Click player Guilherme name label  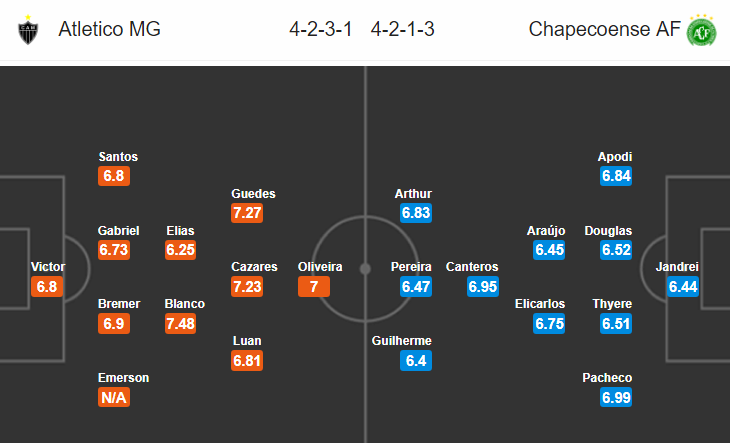point(402,341)
